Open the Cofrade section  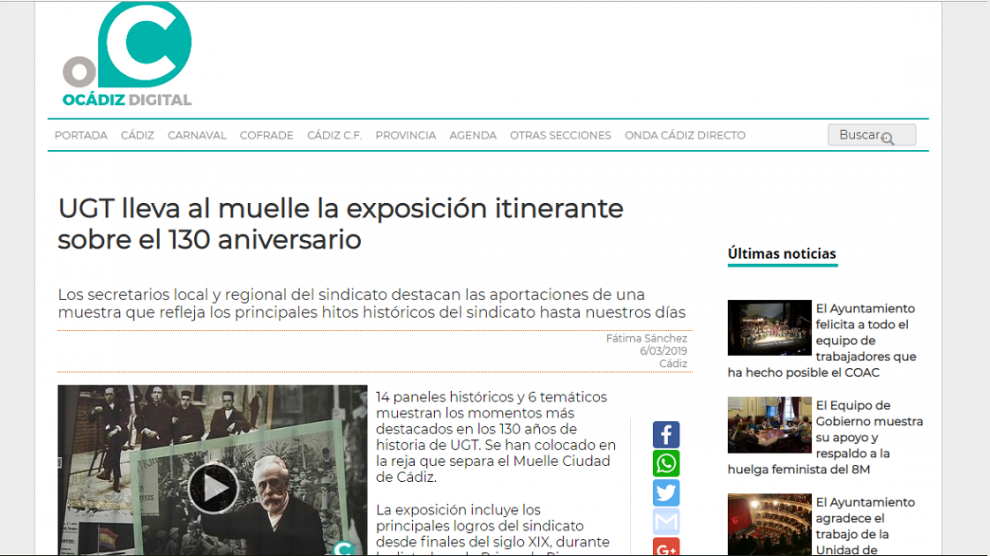266,135
